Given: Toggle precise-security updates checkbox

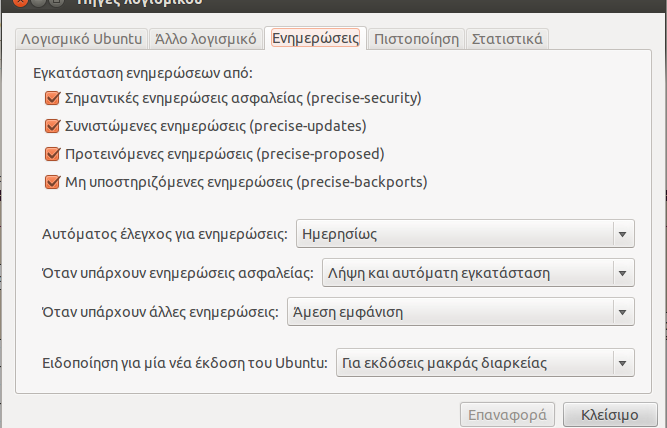Looking at the screenshot, I should (x=51, y=98).
